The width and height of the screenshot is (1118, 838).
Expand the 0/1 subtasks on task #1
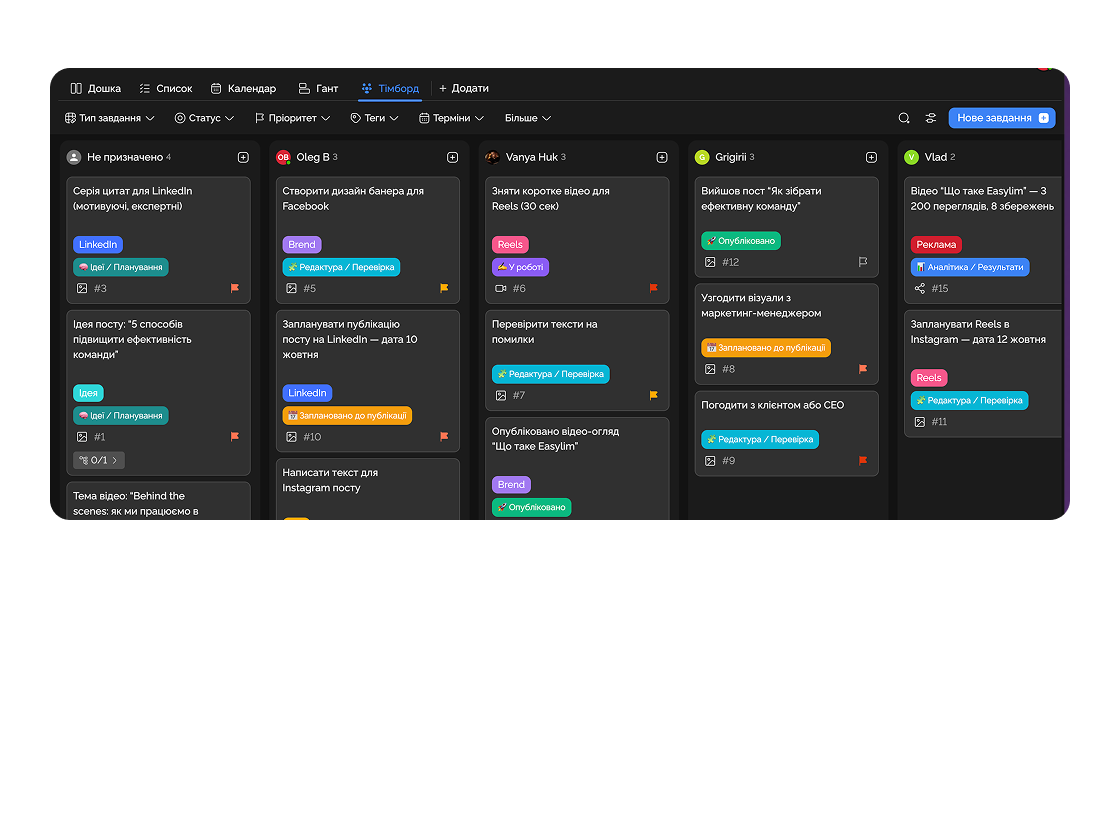pos(99,460)
